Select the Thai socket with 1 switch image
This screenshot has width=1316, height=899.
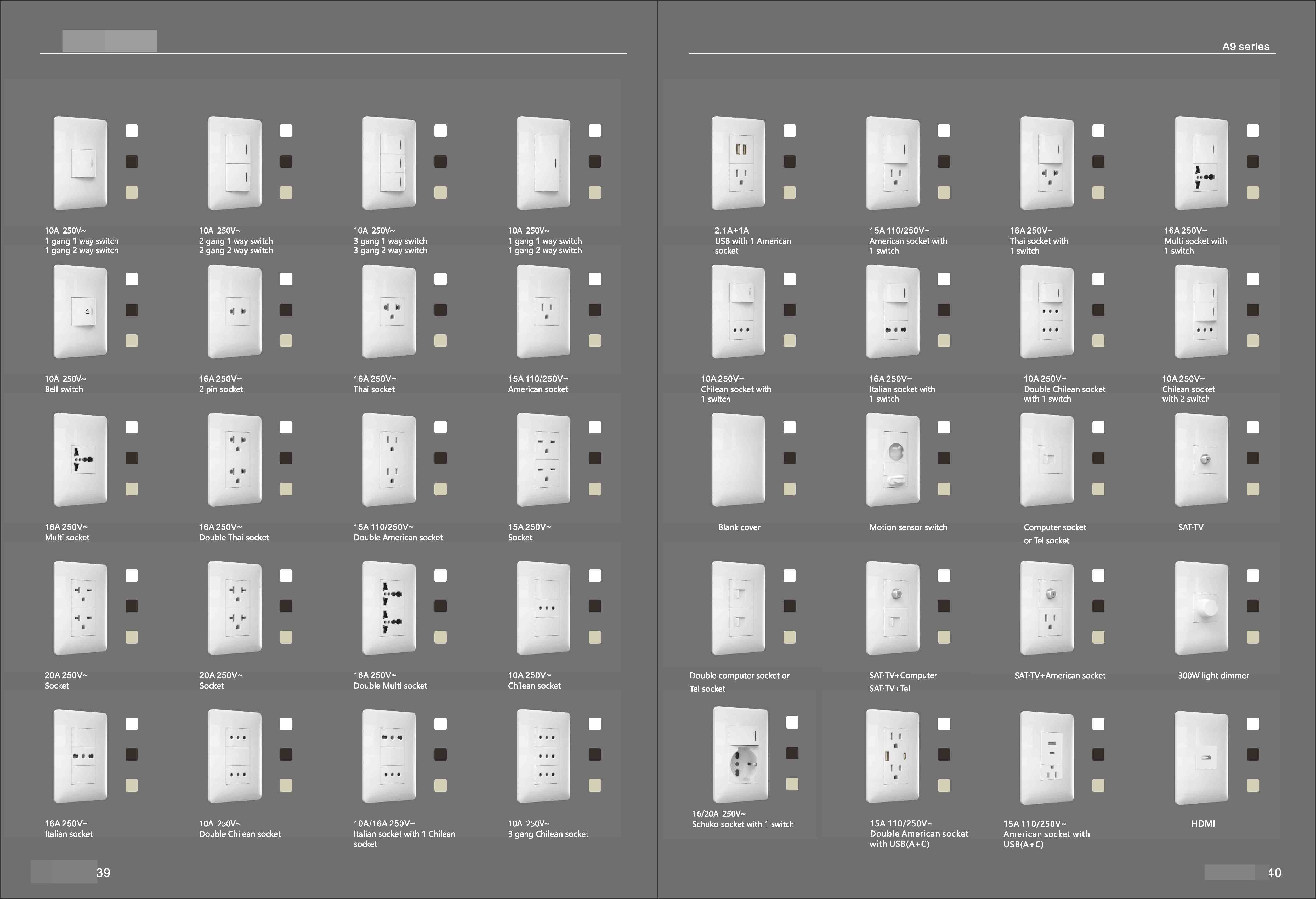click(x=1047, y=163)
